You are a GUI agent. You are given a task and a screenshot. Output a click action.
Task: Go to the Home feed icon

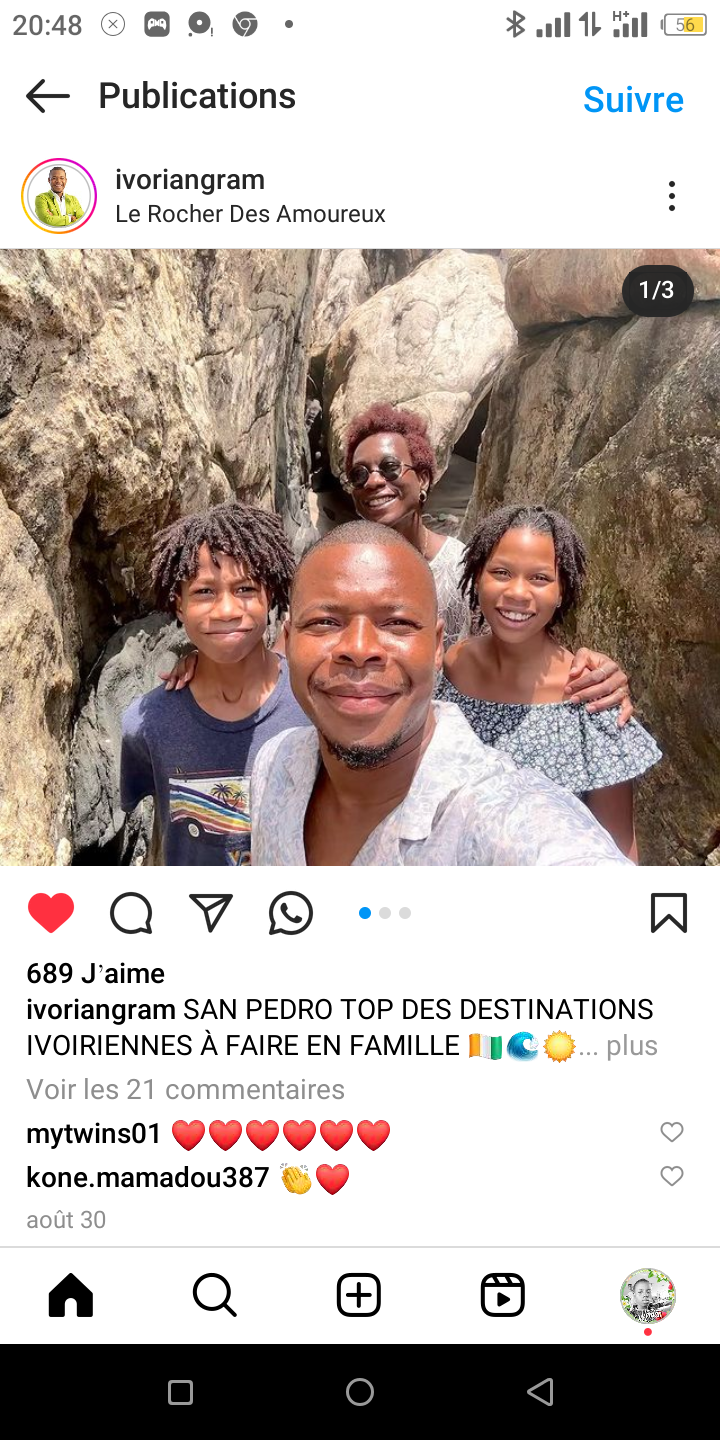pos(71,1295)
